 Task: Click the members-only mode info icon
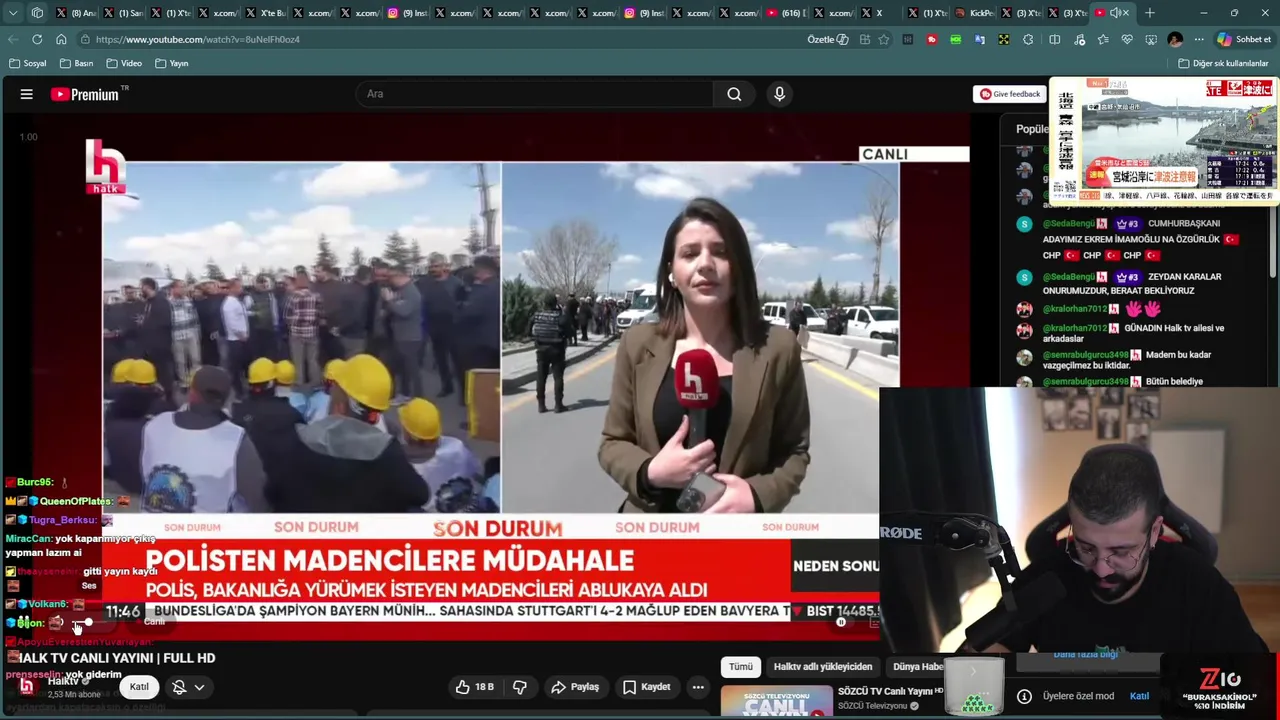point(1024,696)
